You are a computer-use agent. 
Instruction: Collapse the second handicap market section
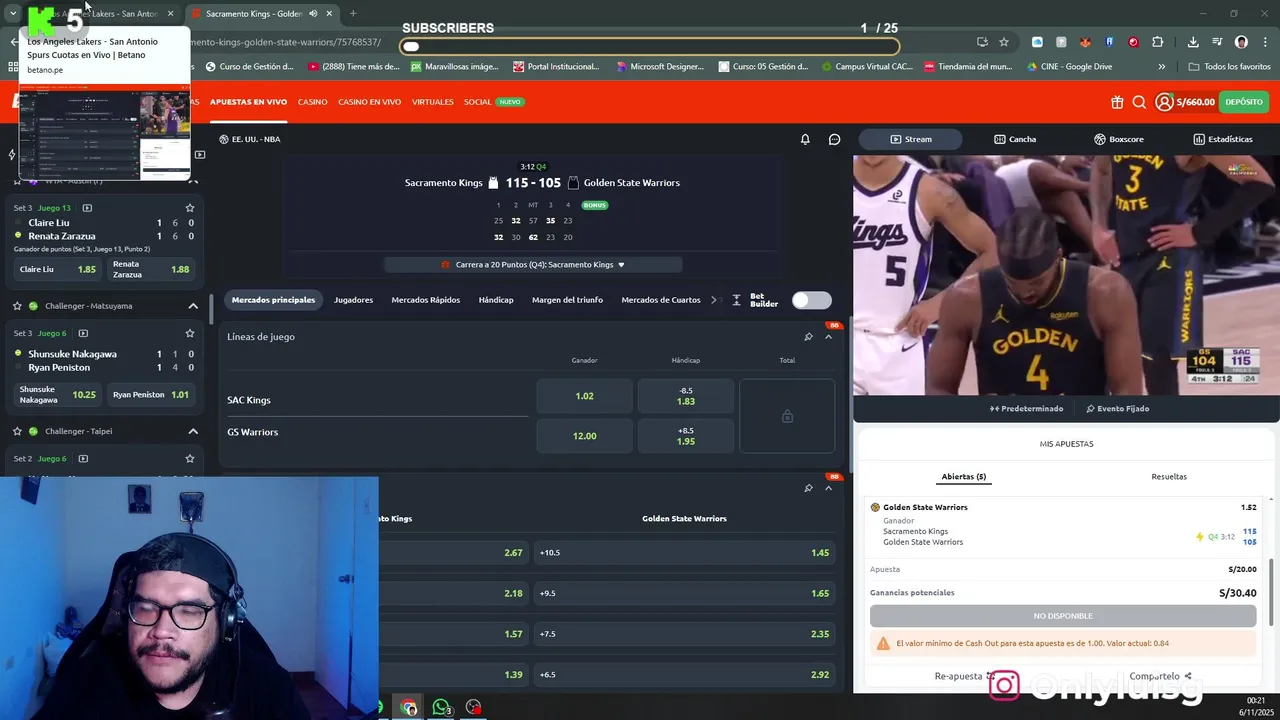tap(828, 488)
